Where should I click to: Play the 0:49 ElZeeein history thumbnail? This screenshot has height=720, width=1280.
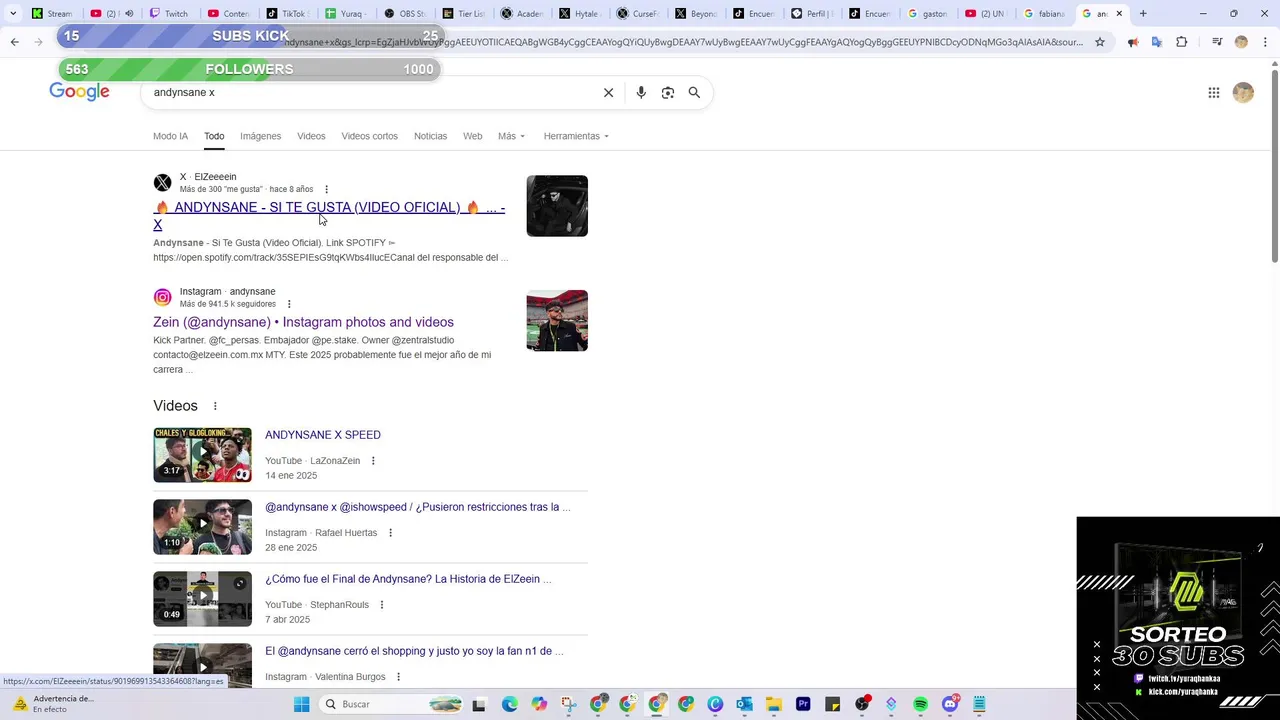(202, 599)
